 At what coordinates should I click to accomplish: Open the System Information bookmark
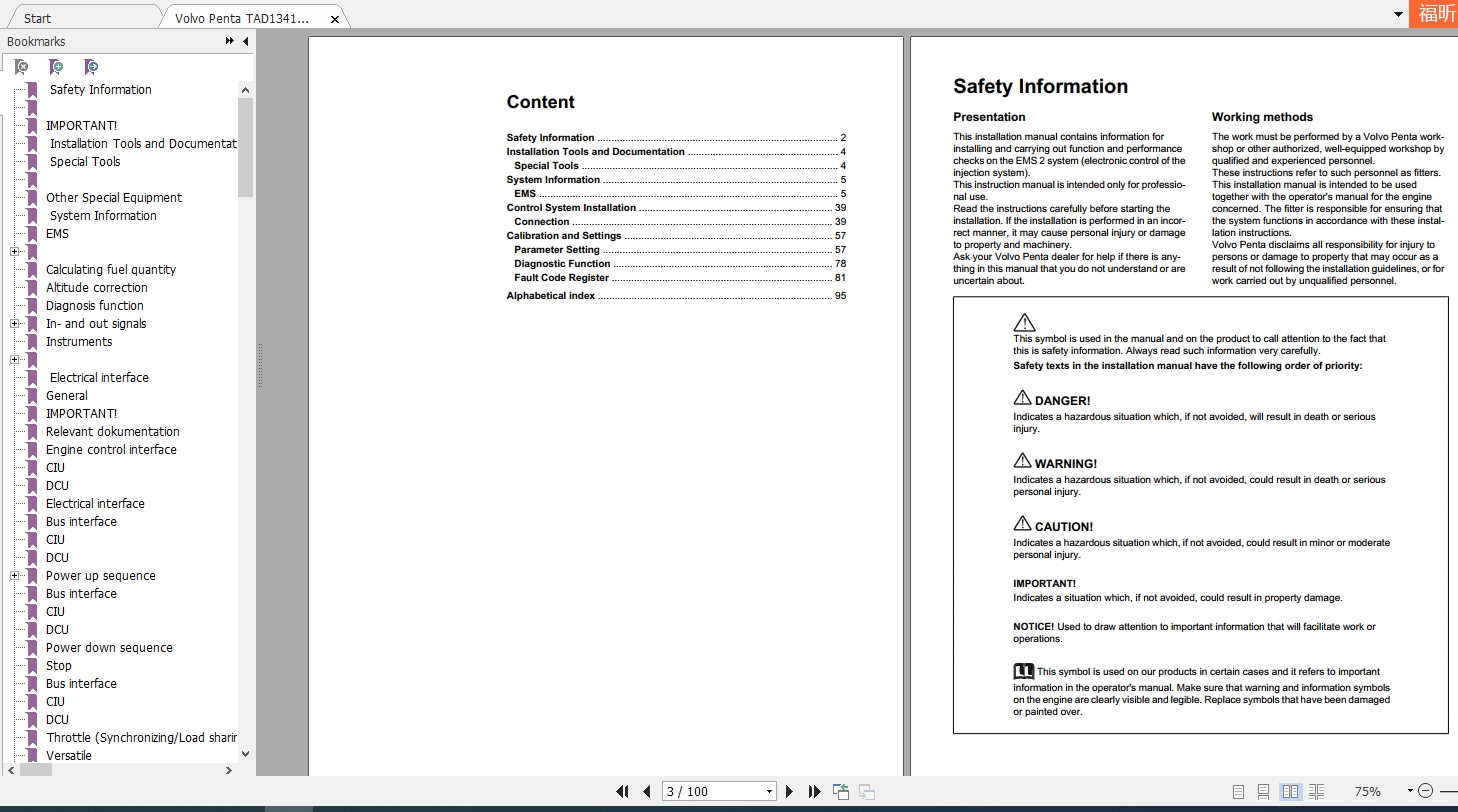103,215
